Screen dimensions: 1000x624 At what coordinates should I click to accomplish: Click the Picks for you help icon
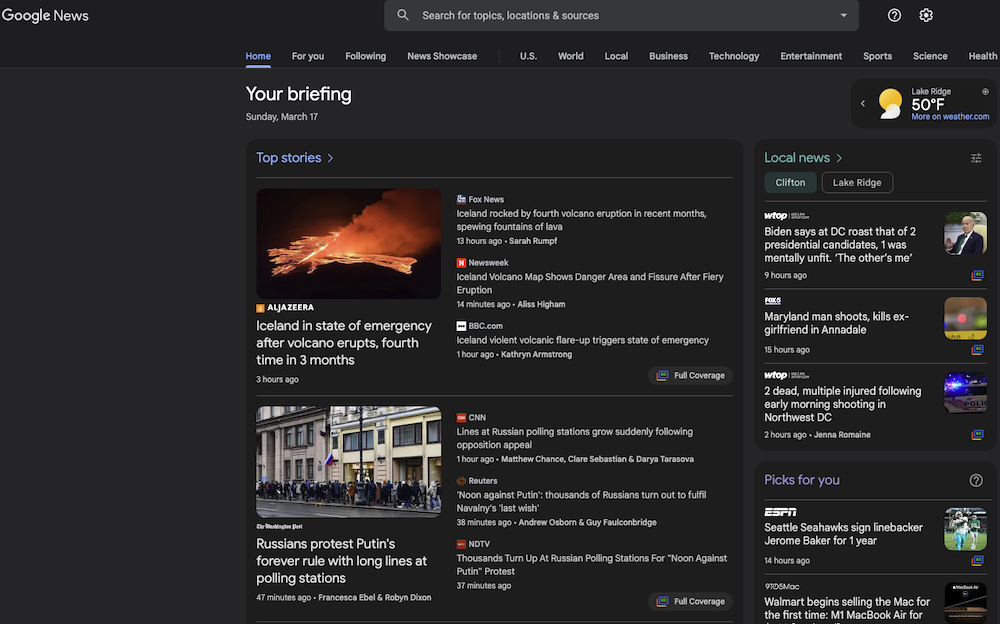pyautogui.click(x=976, y=480)
